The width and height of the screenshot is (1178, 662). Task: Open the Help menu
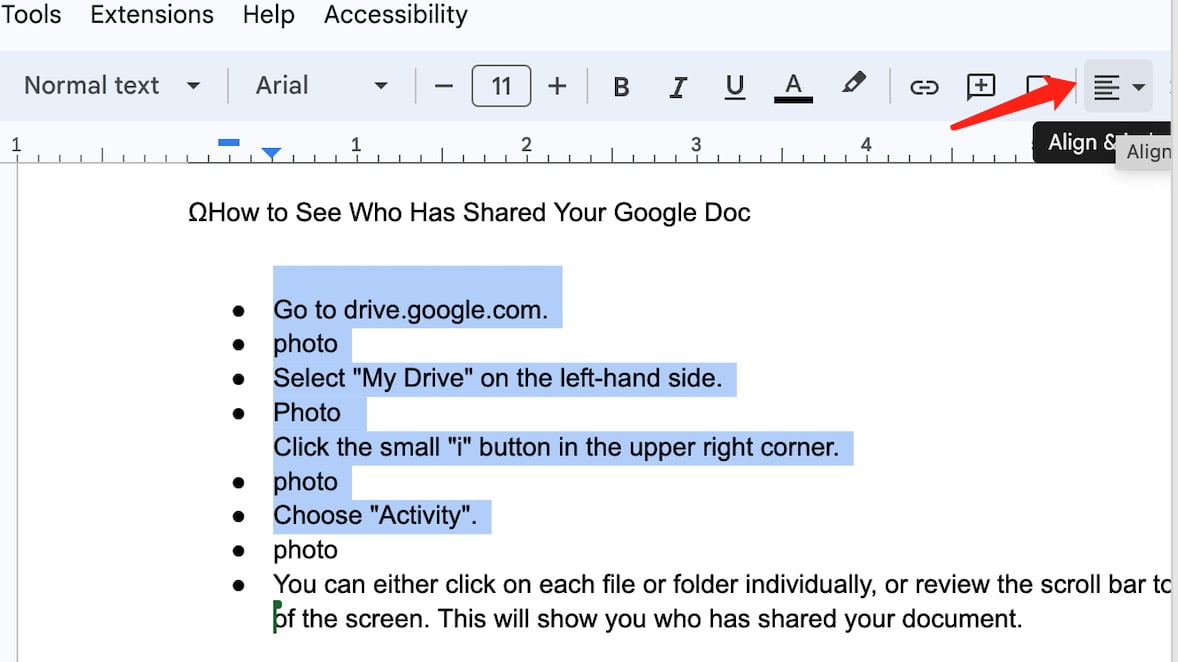268,14
